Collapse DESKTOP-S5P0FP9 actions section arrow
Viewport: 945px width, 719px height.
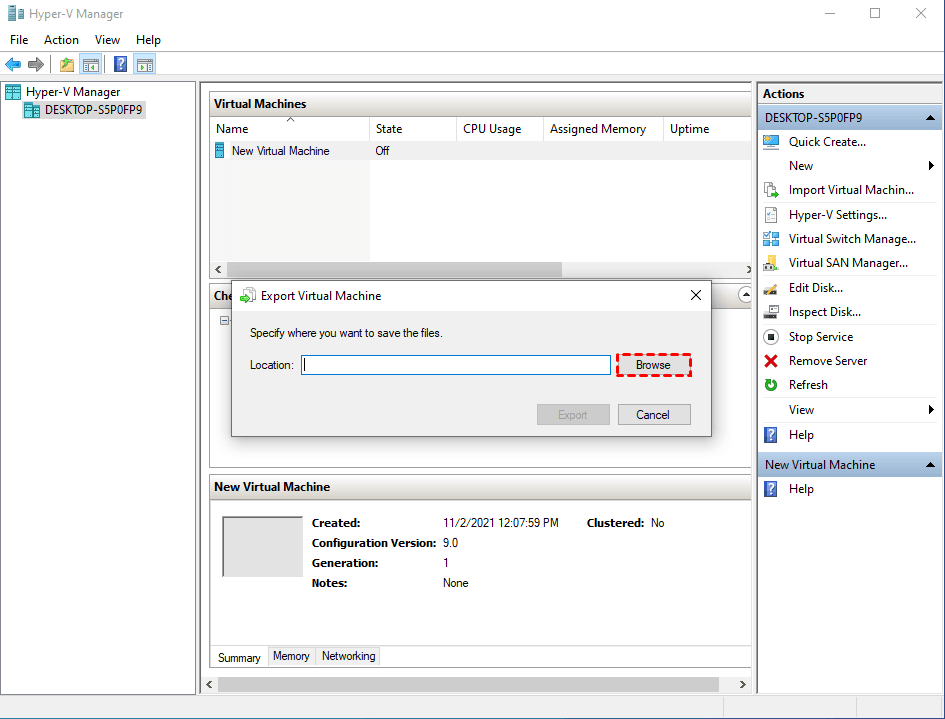pos(930,118)
